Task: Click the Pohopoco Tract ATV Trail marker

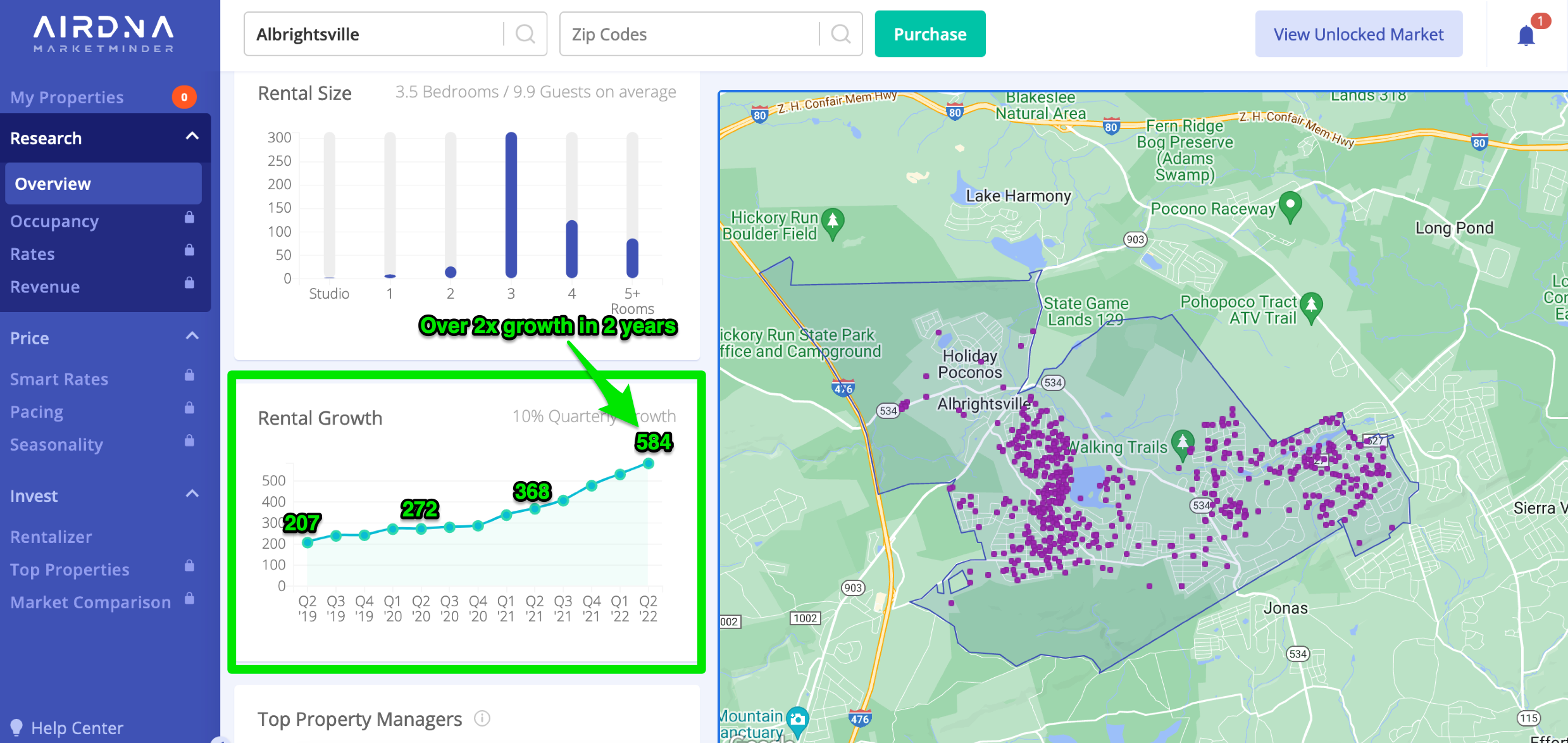Action: (1311, 306)
